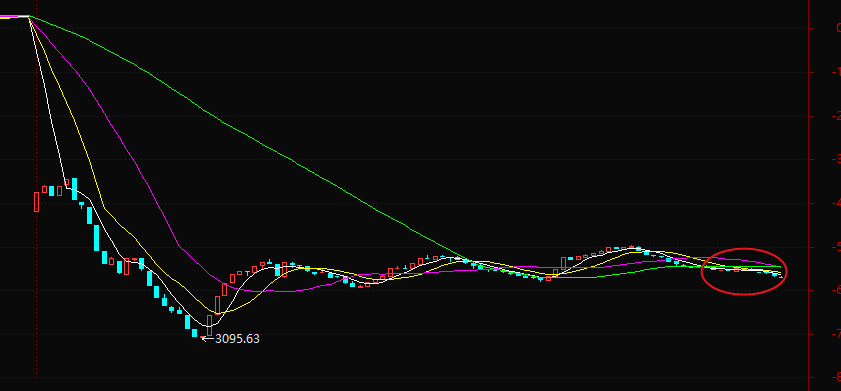Click the white short-term average at its lowest dip
Image resolution: width=841 pixels, height=391 pixels.
point(209,326)
